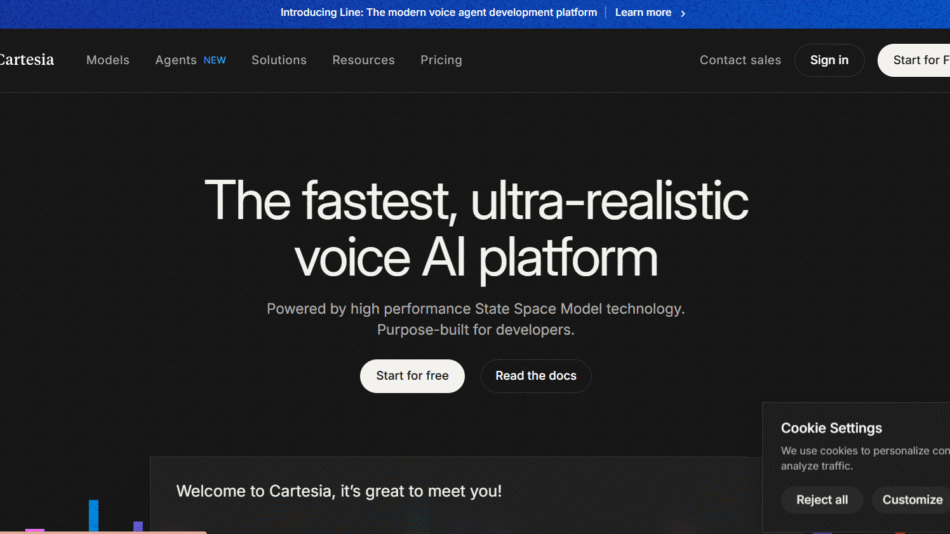Click the NEW badge beside Agents

coord(214,61)
